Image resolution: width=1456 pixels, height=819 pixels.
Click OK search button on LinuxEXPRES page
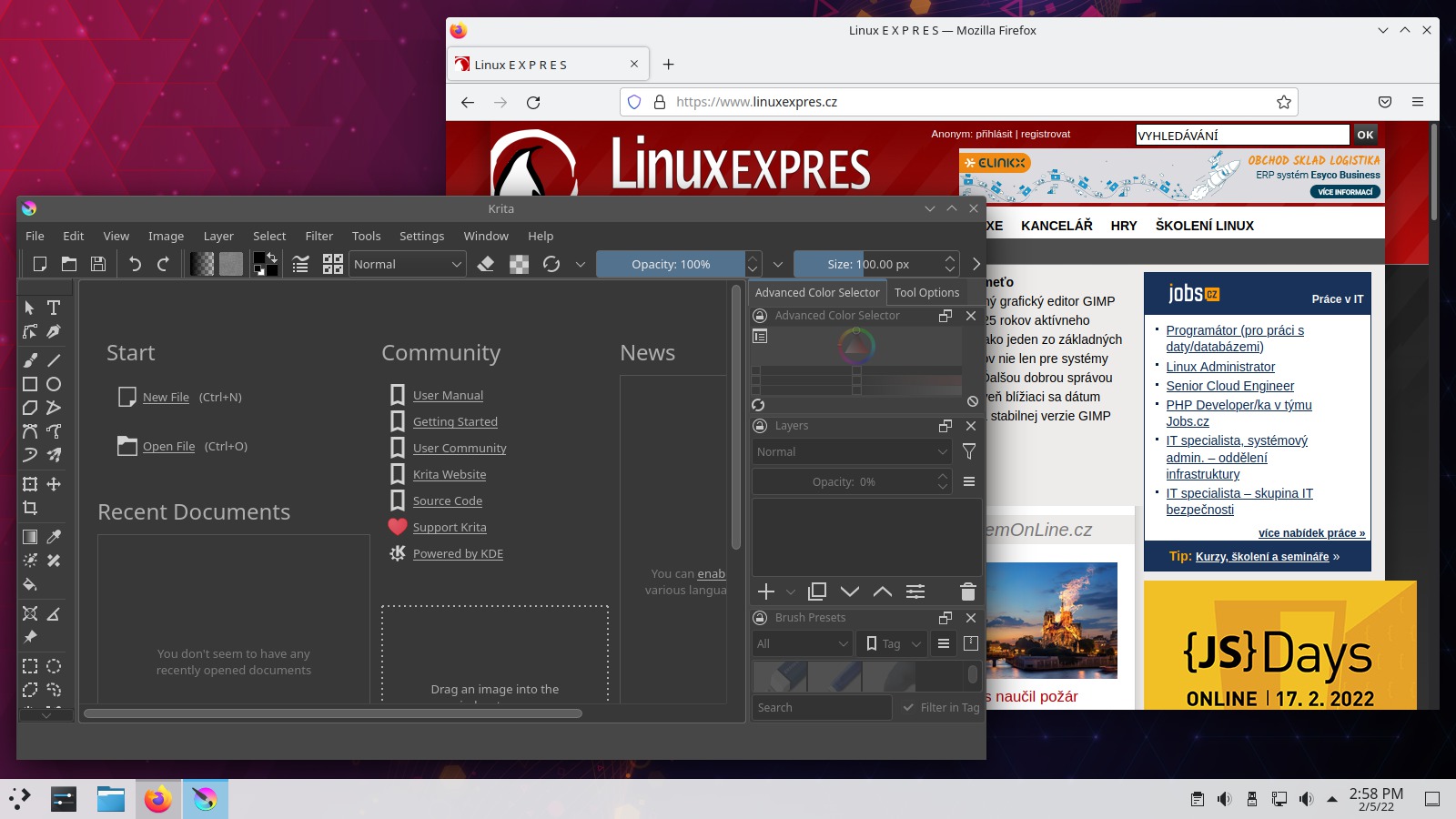click(1365, 135)
